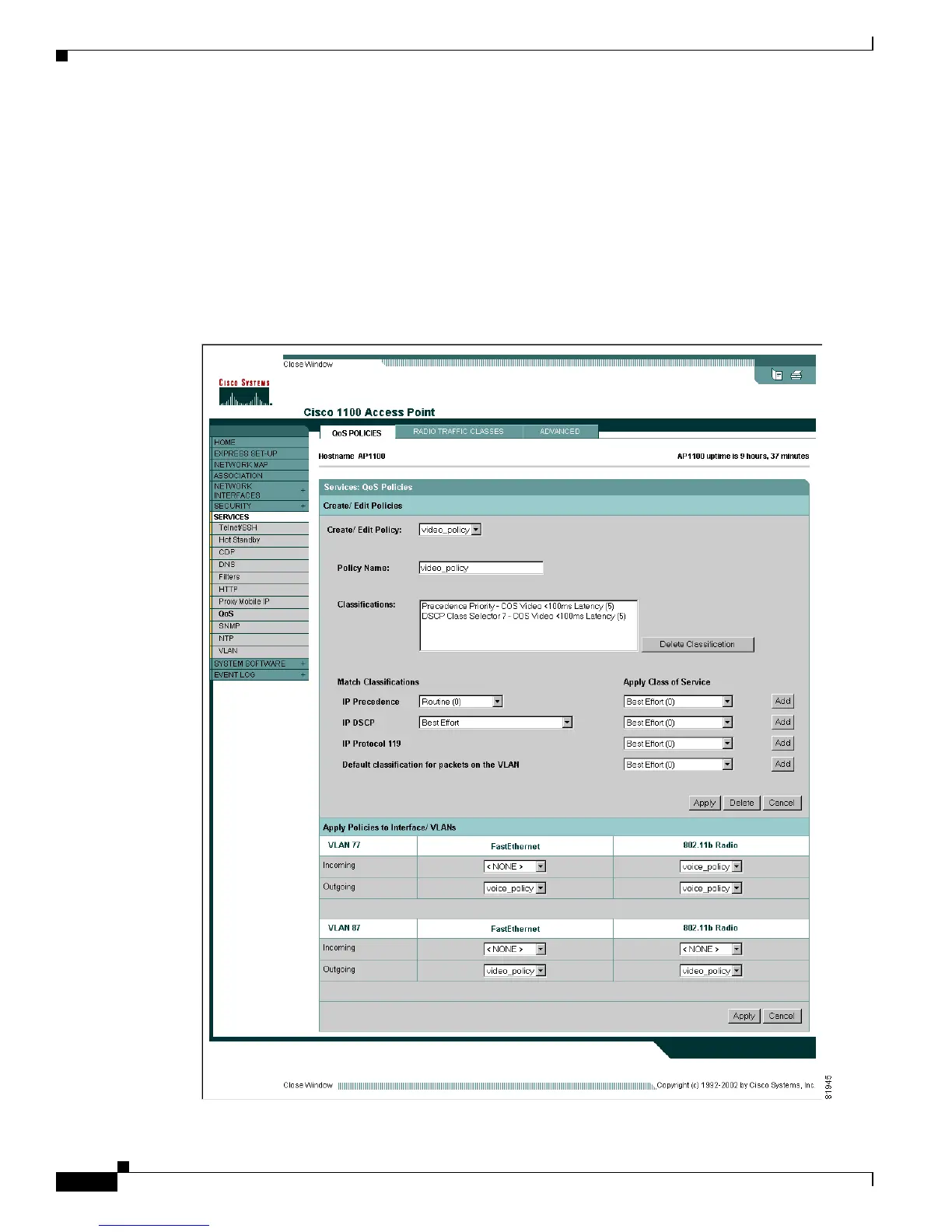Expand SYSTEM SOFTWARE menu
The width and height of the screenshot is (952, 1232).
click(260, 663)
